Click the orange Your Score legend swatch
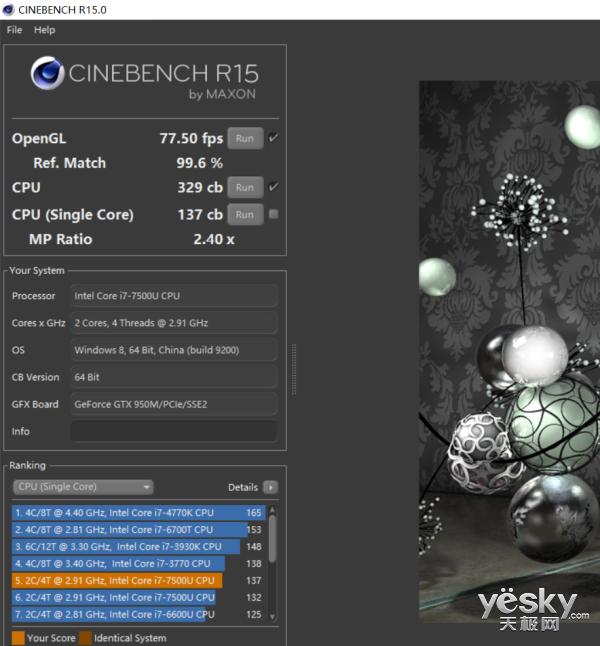This screenshot has height=646, width=600. tap(18, 638)
